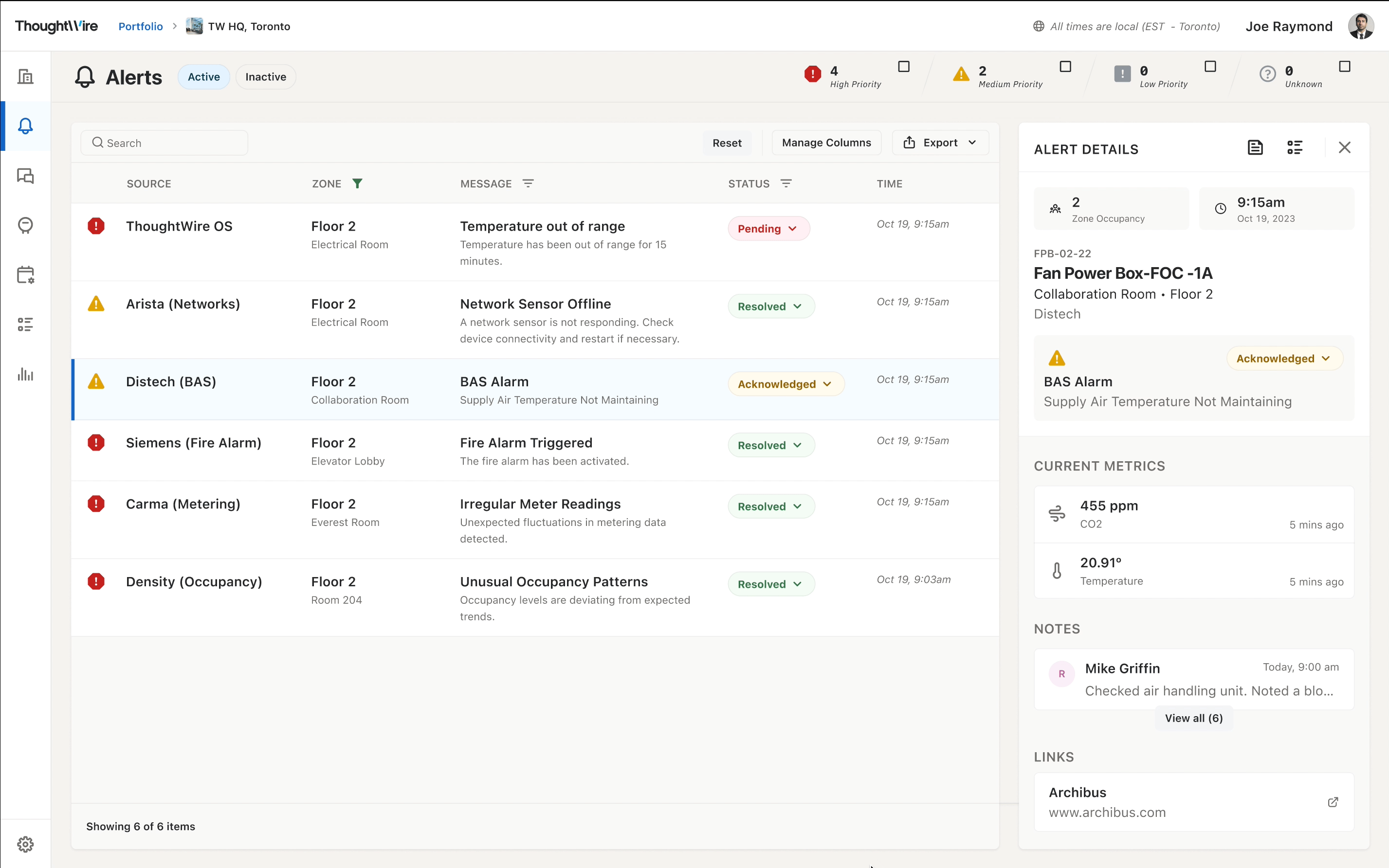The height and width of the screenshot is (868, 1389).
Task: Switch to the Inactive alerts tab
Action: tap(266, 77)
